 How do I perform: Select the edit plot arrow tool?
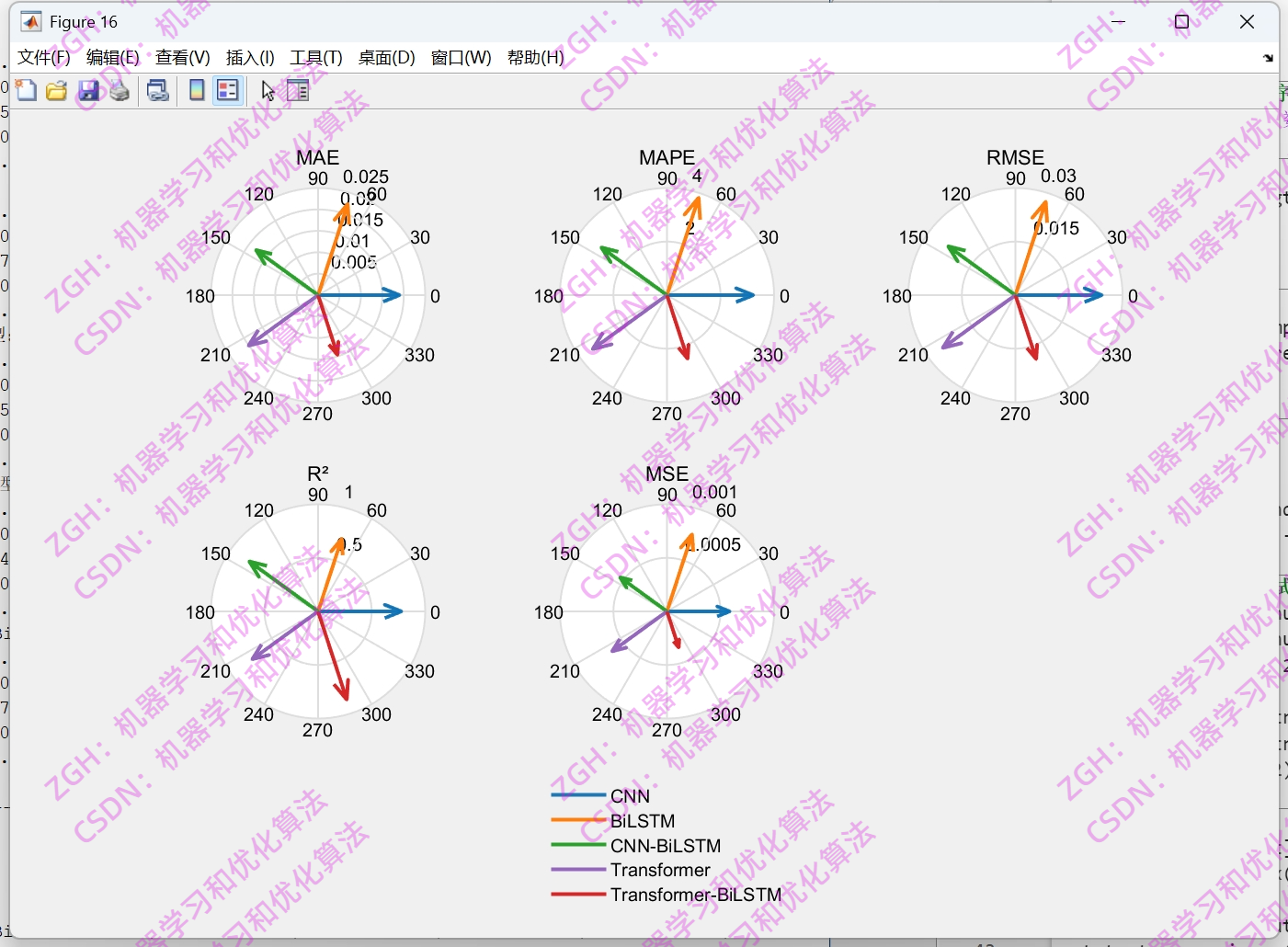tap(266, 89)
